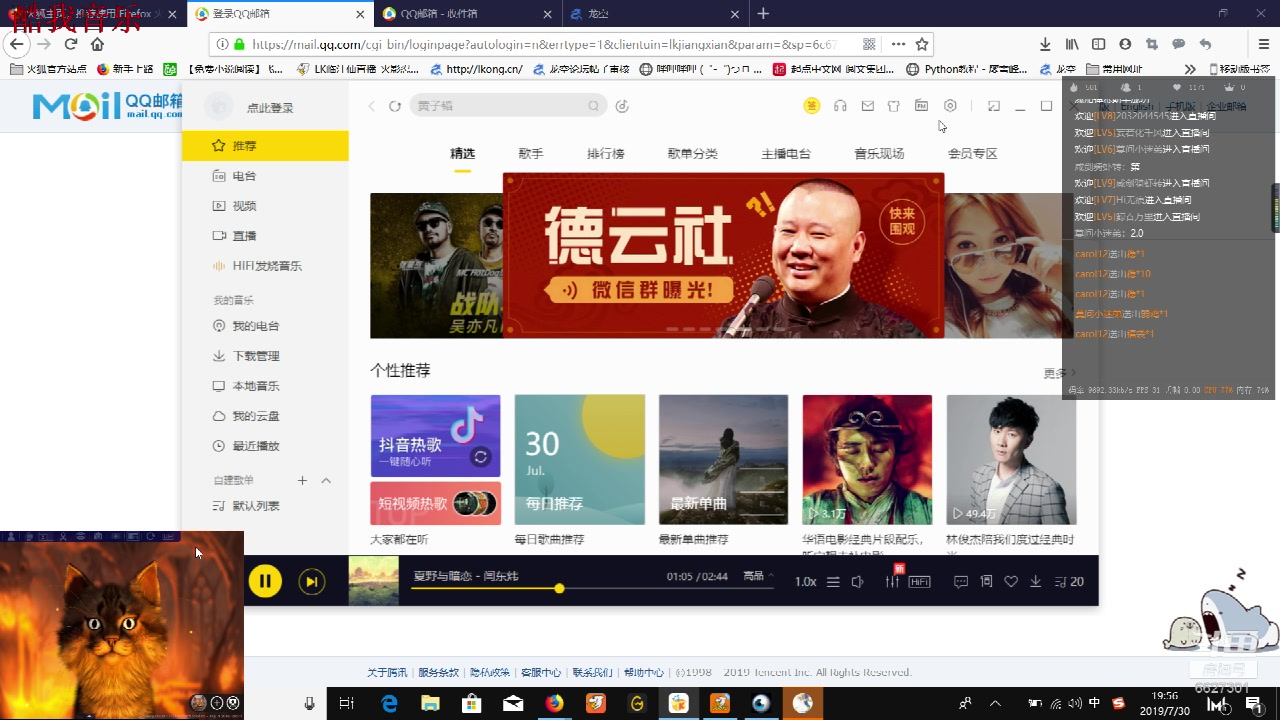Show lyrics with the 词 button
This screenshot has height=720, width=1280.
click(986, 581)
